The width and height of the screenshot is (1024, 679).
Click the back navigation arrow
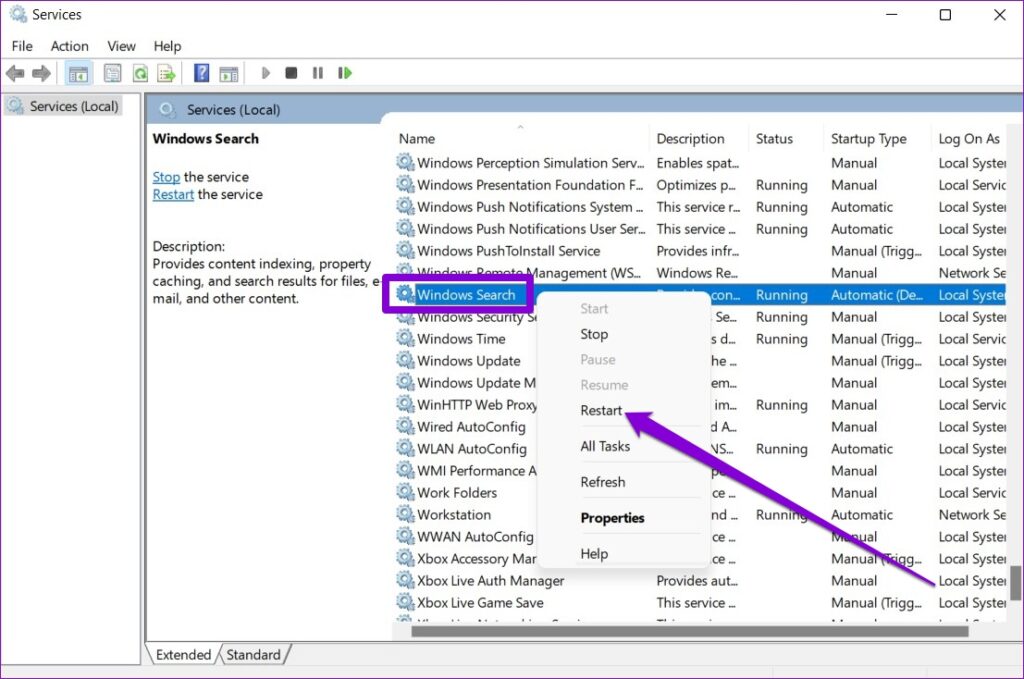[14, 72]
